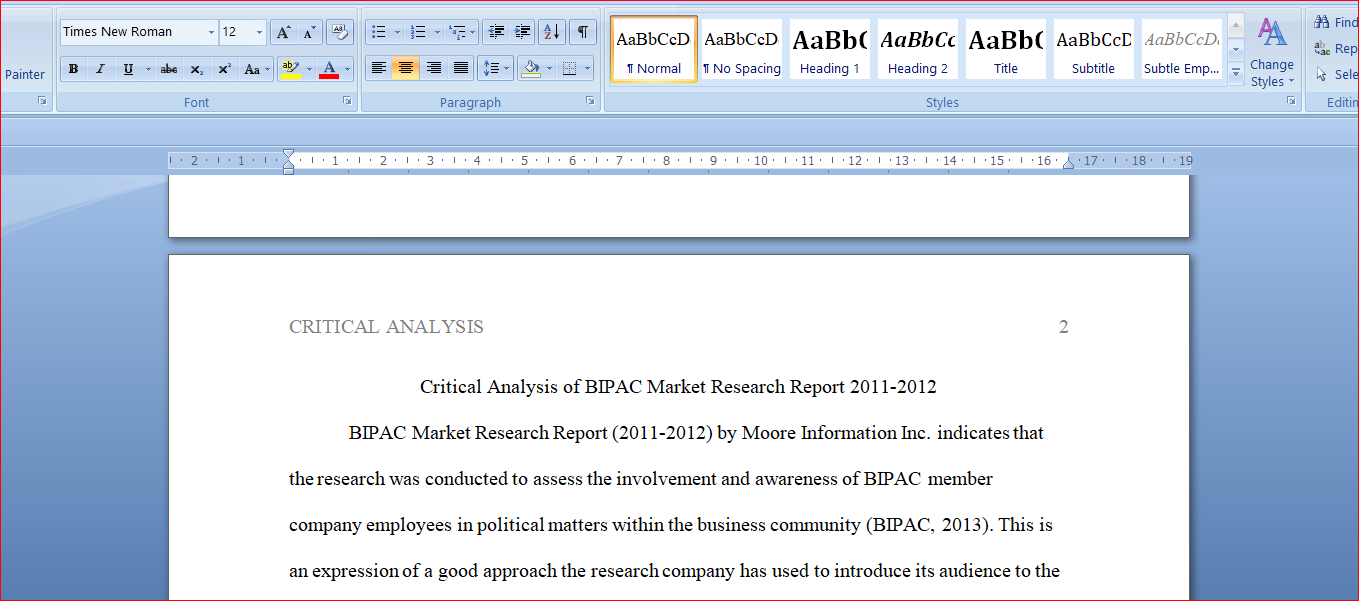Toggle Center alignment
Screen dimensions: 1359x601
click(405, 69)
